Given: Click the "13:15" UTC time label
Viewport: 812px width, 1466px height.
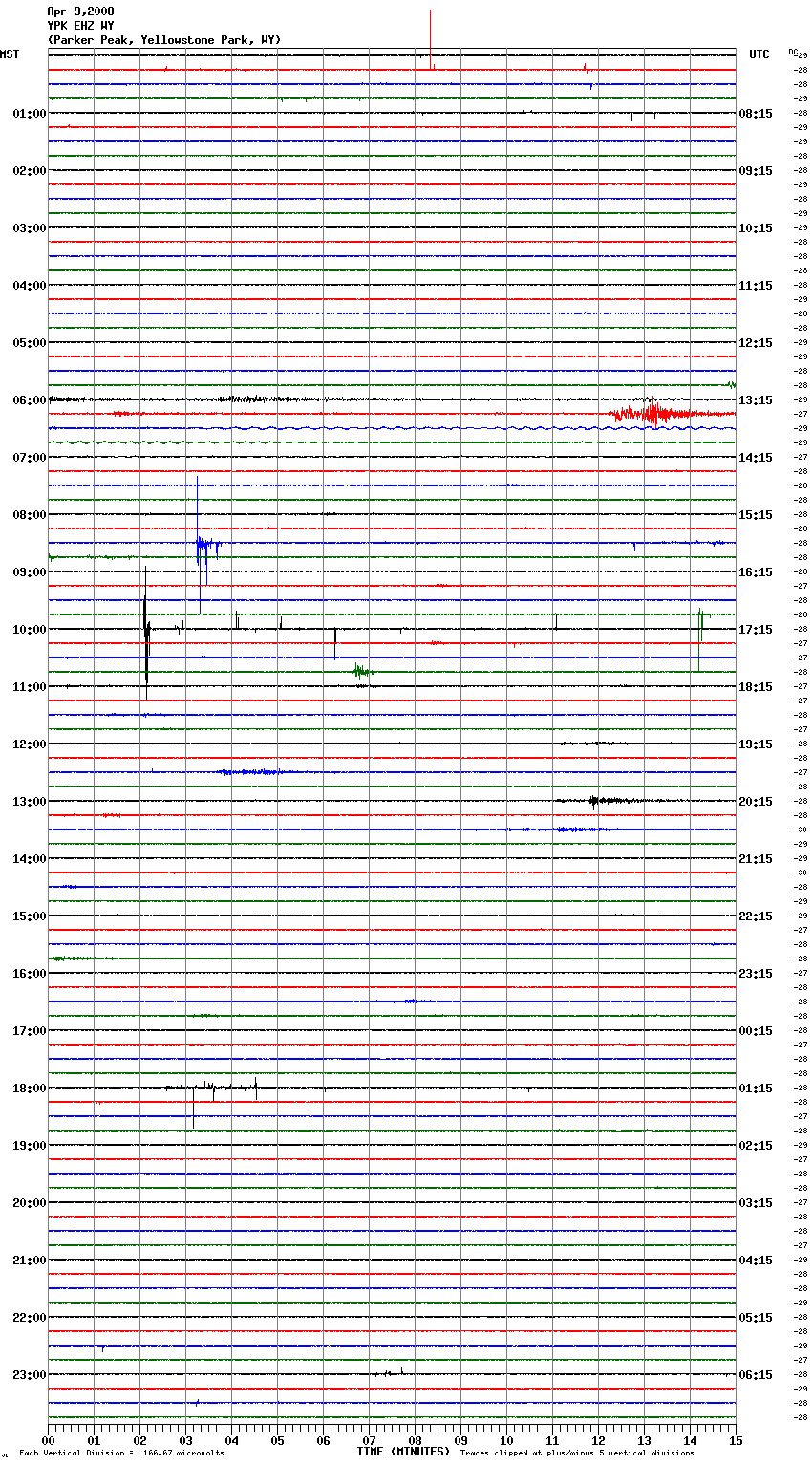Looking at the screenshot, I should click(x=756, y=400).
